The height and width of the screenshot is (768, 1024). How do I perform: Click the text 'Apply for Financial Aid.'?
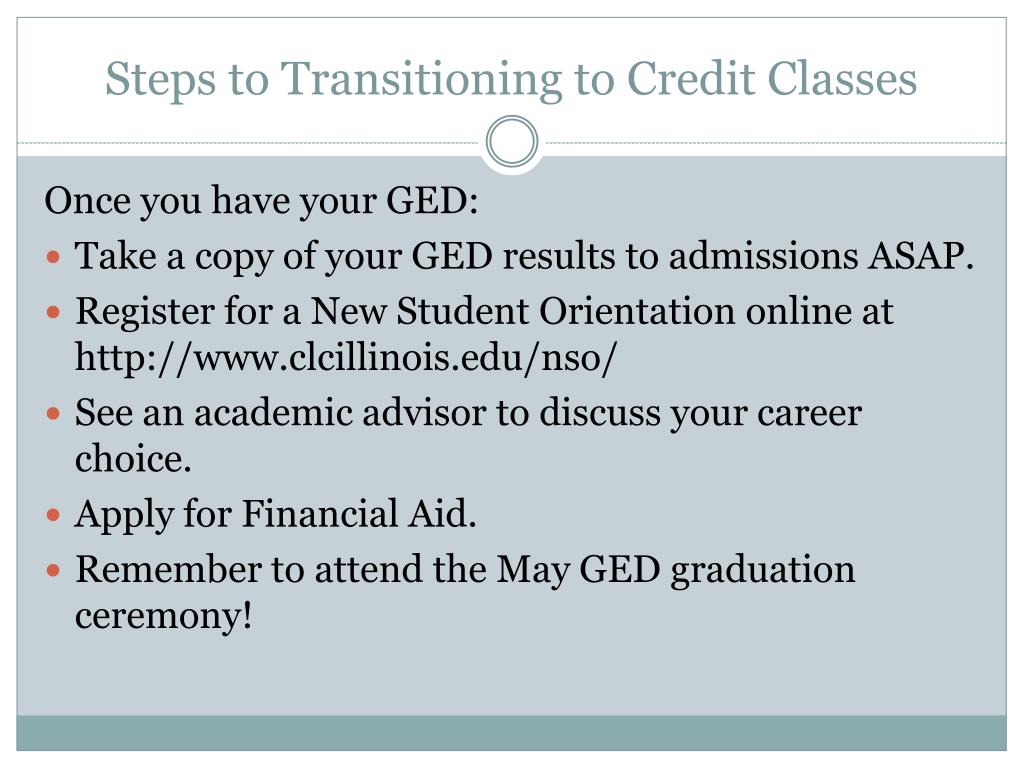point(276,515)
